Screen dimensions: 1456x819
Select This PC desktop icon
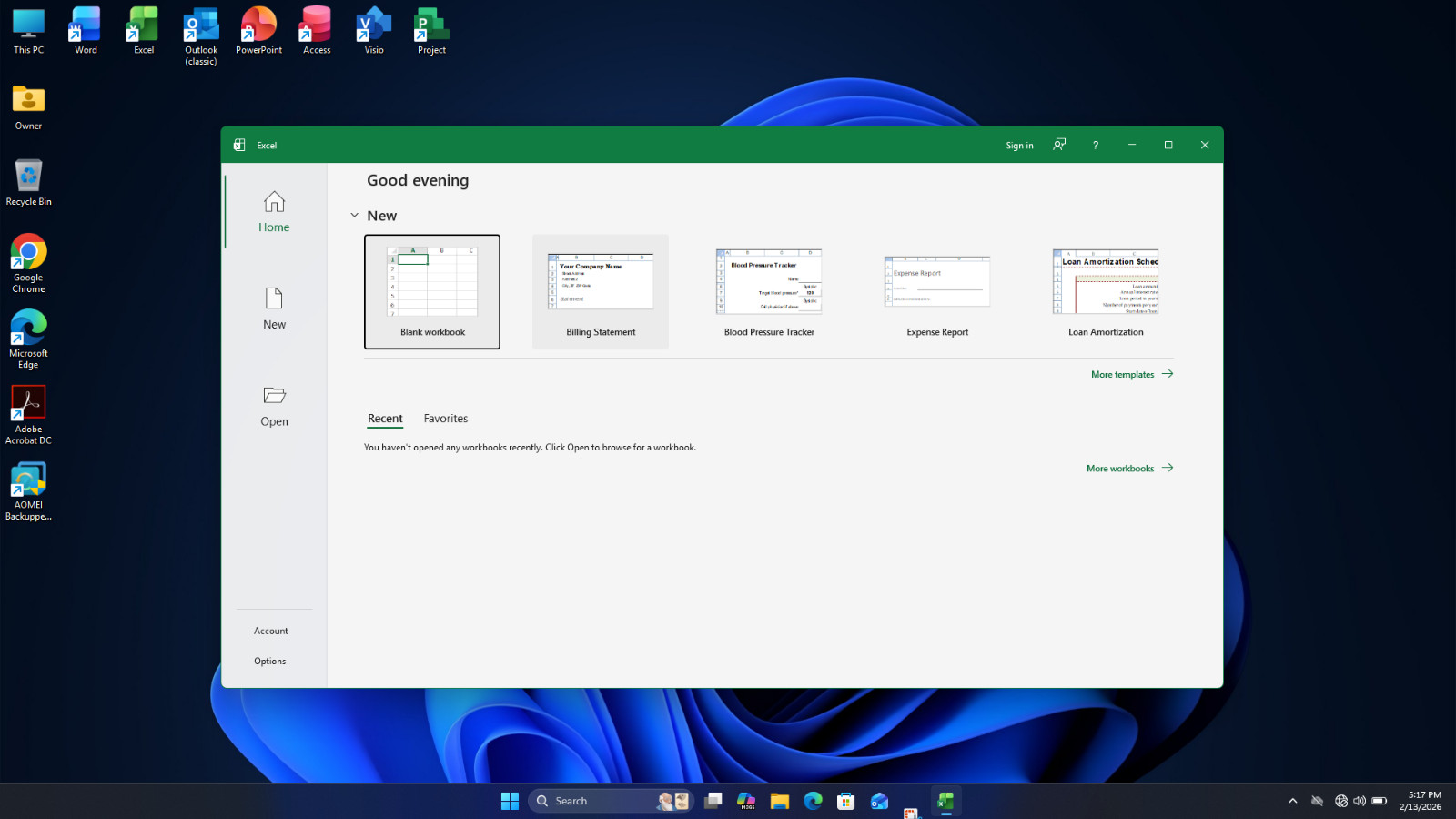coord(28,32)
